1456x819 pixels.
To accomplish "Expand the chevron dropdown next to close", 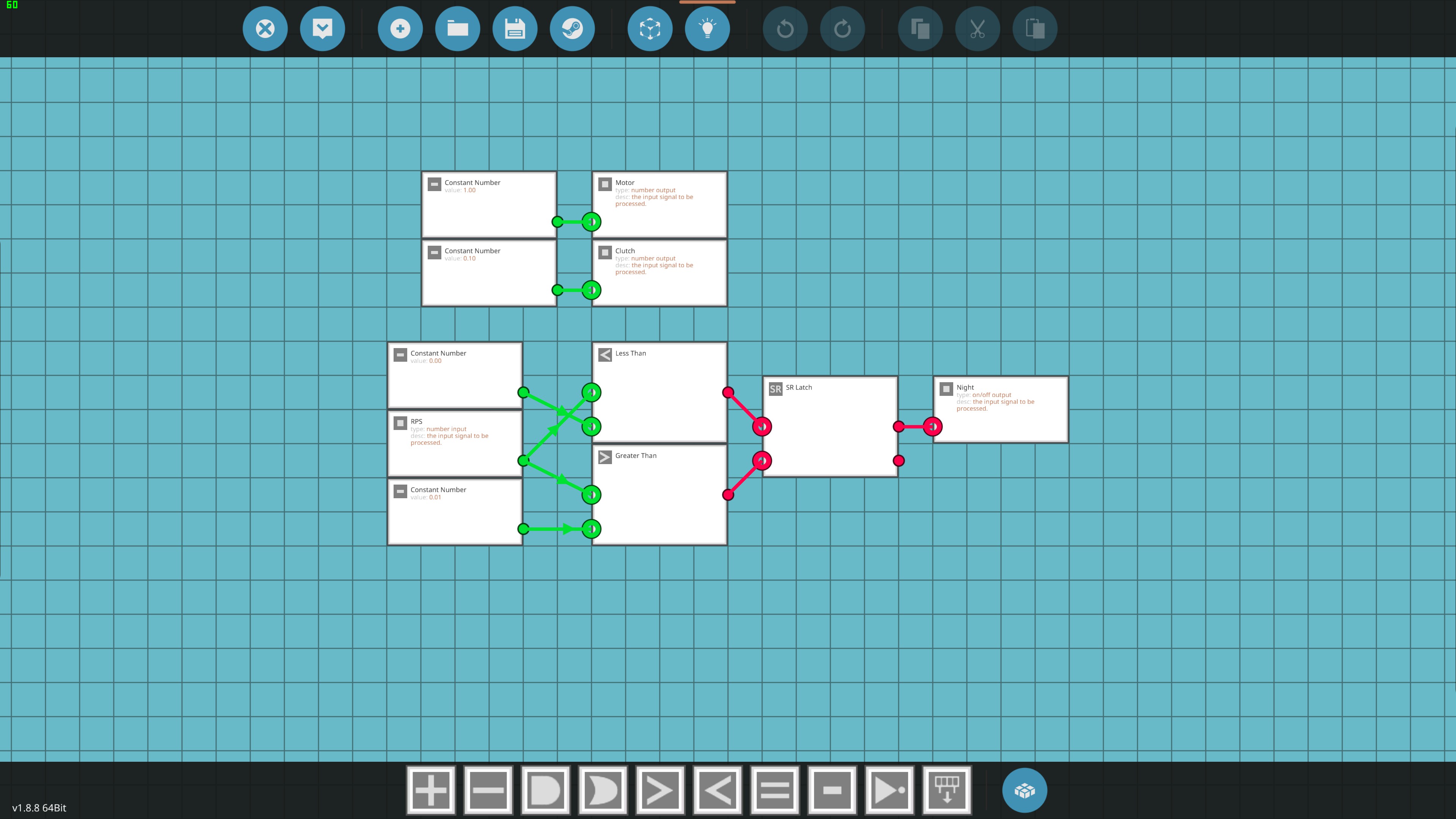I will click(322, 29).
